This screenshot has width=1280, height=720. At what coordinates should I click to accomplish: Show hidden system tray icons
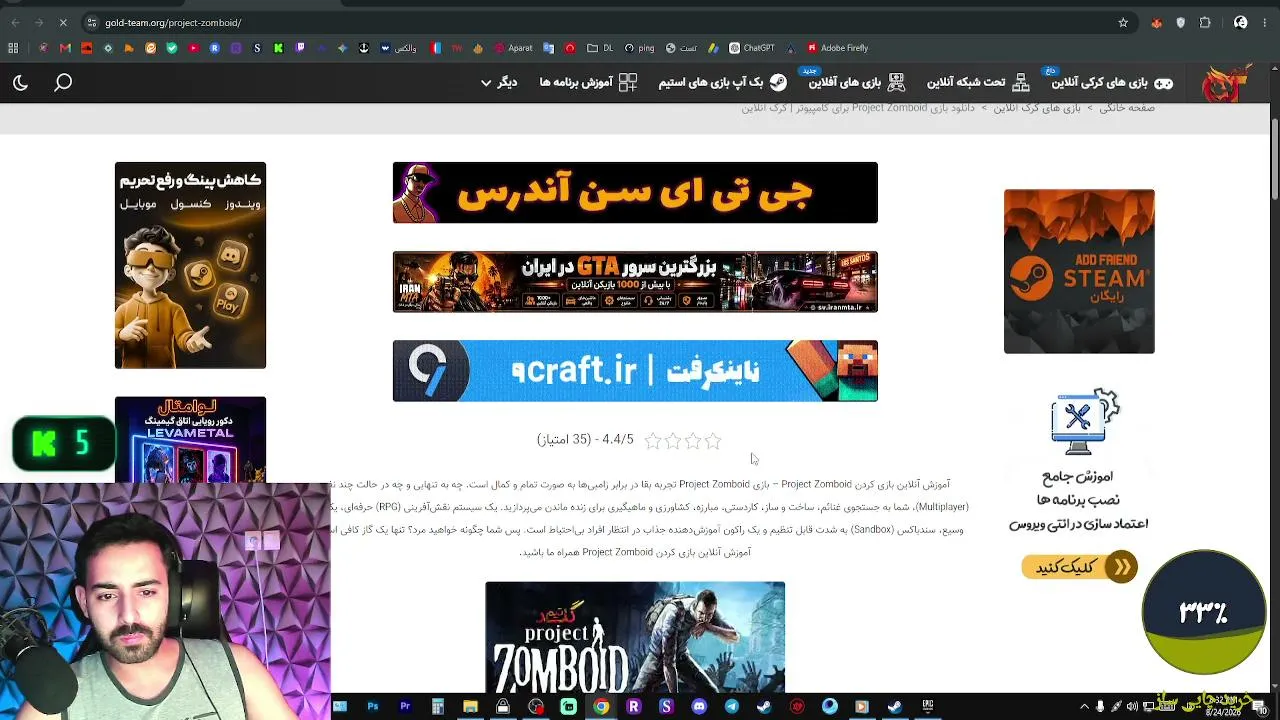pyautogui.click(x=1084, y=707)
